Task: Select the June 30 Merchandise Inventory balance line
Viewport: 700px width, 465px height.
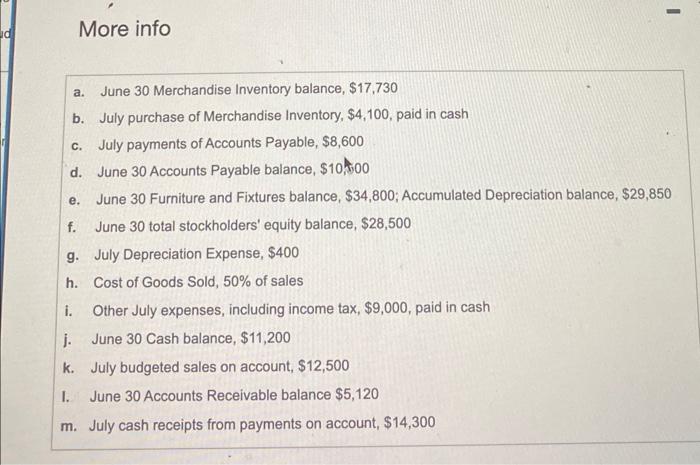Action: 241,88
